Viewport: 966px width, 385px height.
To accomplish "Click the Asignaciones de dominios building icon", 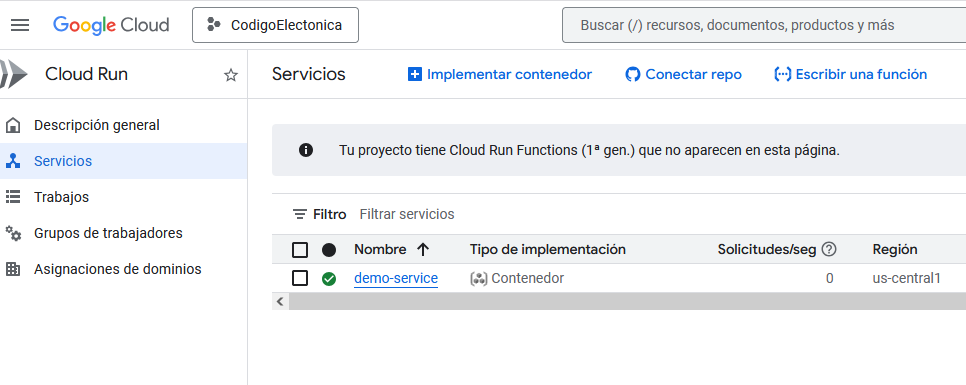I will (x=12, y=269).
